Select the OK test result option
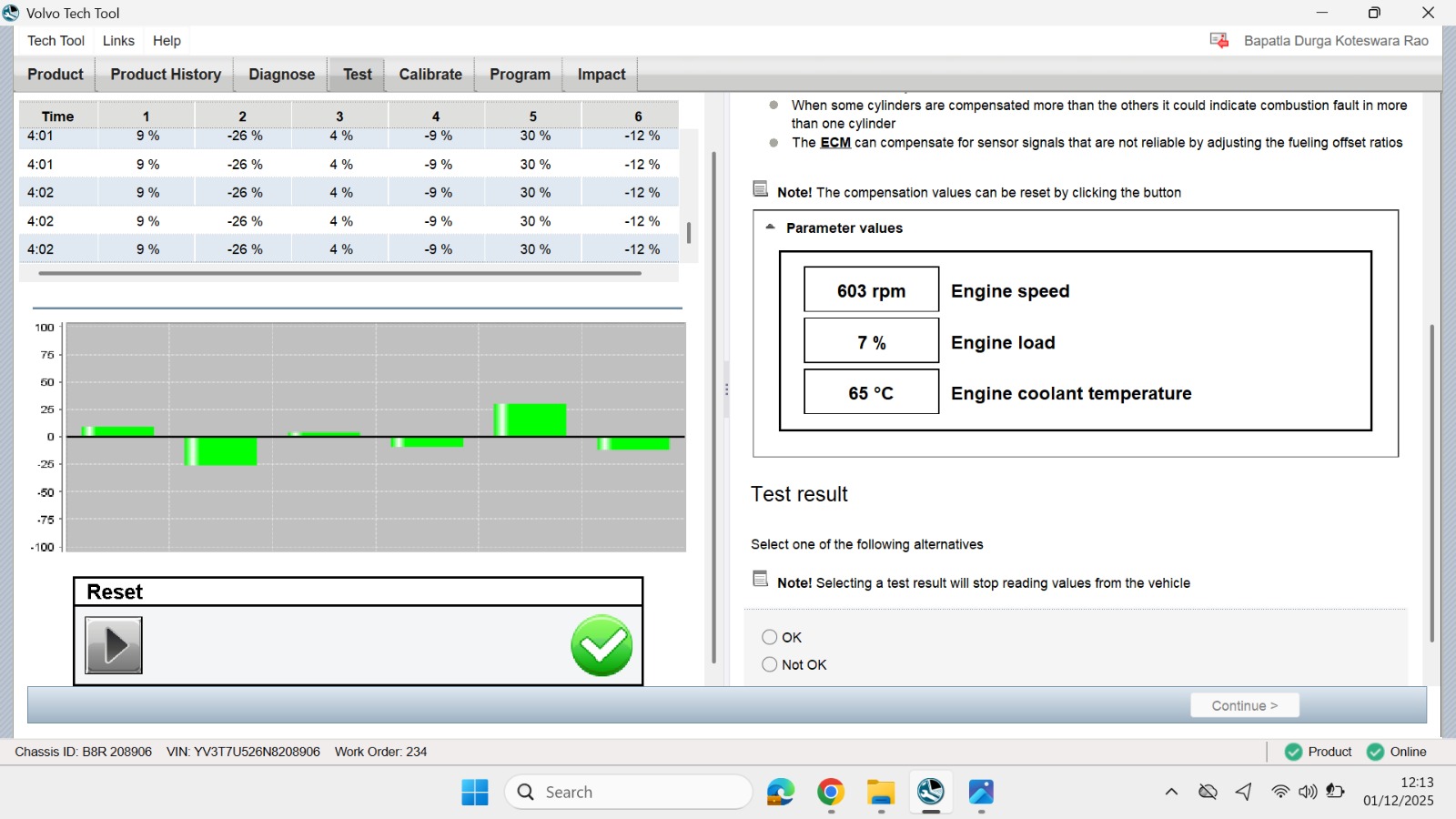Viewport: 1456px width, 819px height. [x=770, y=637]
